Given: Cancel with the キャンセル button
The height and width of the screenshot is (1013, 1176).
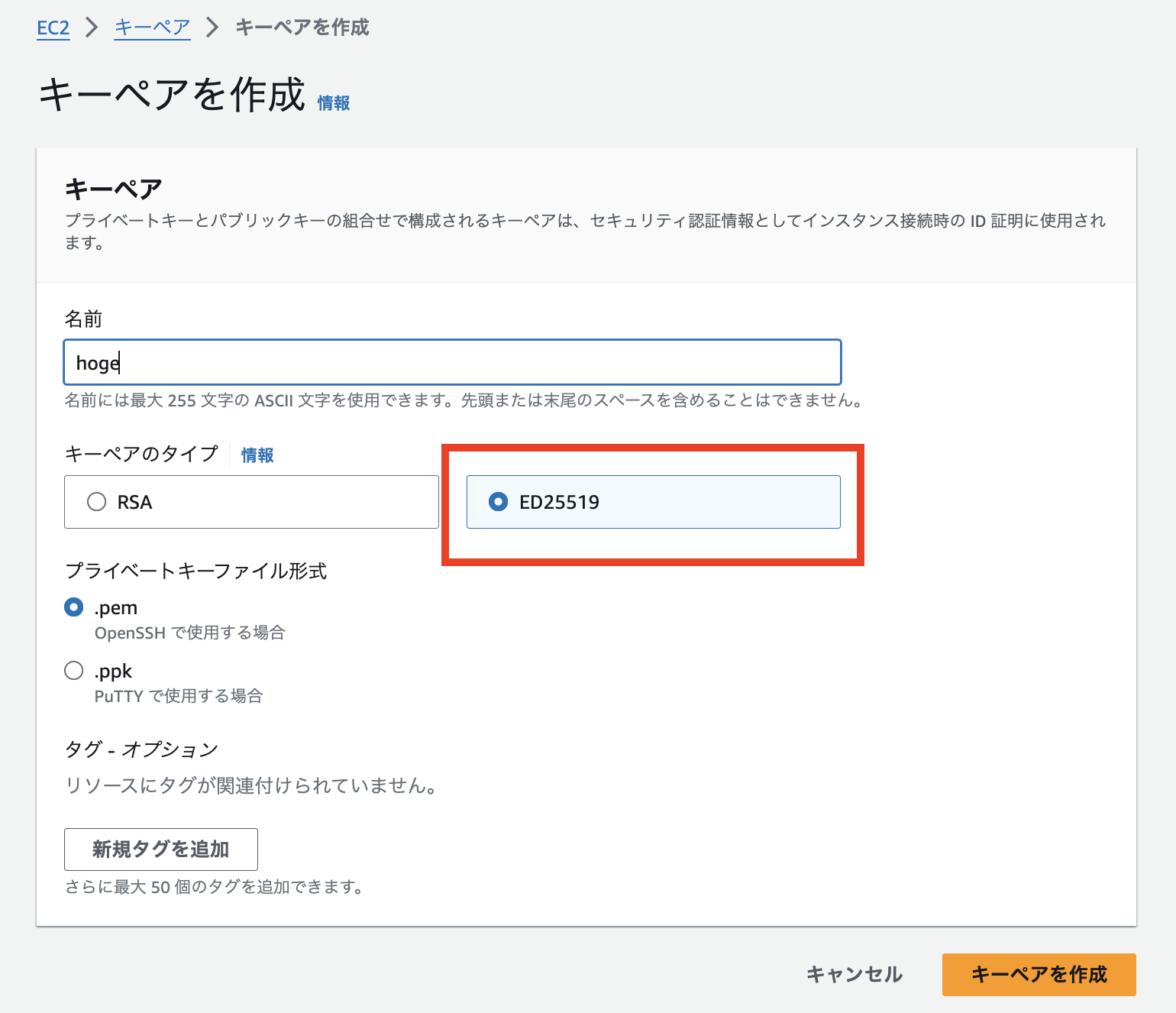Looking at the screenshot, I should (855, 975).
